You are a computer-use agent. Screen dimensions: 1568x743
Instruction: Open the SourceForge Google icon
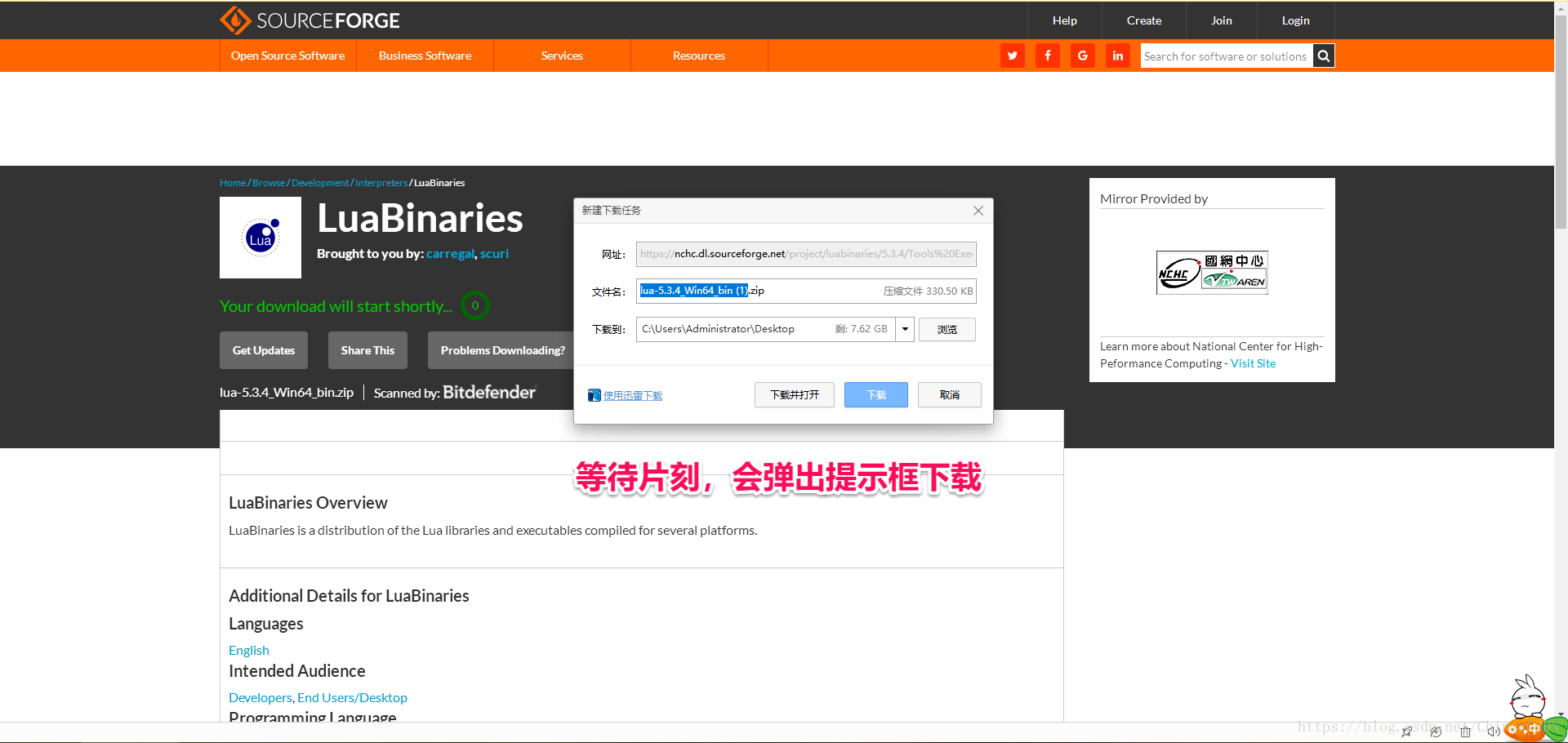pos(1083,56)
